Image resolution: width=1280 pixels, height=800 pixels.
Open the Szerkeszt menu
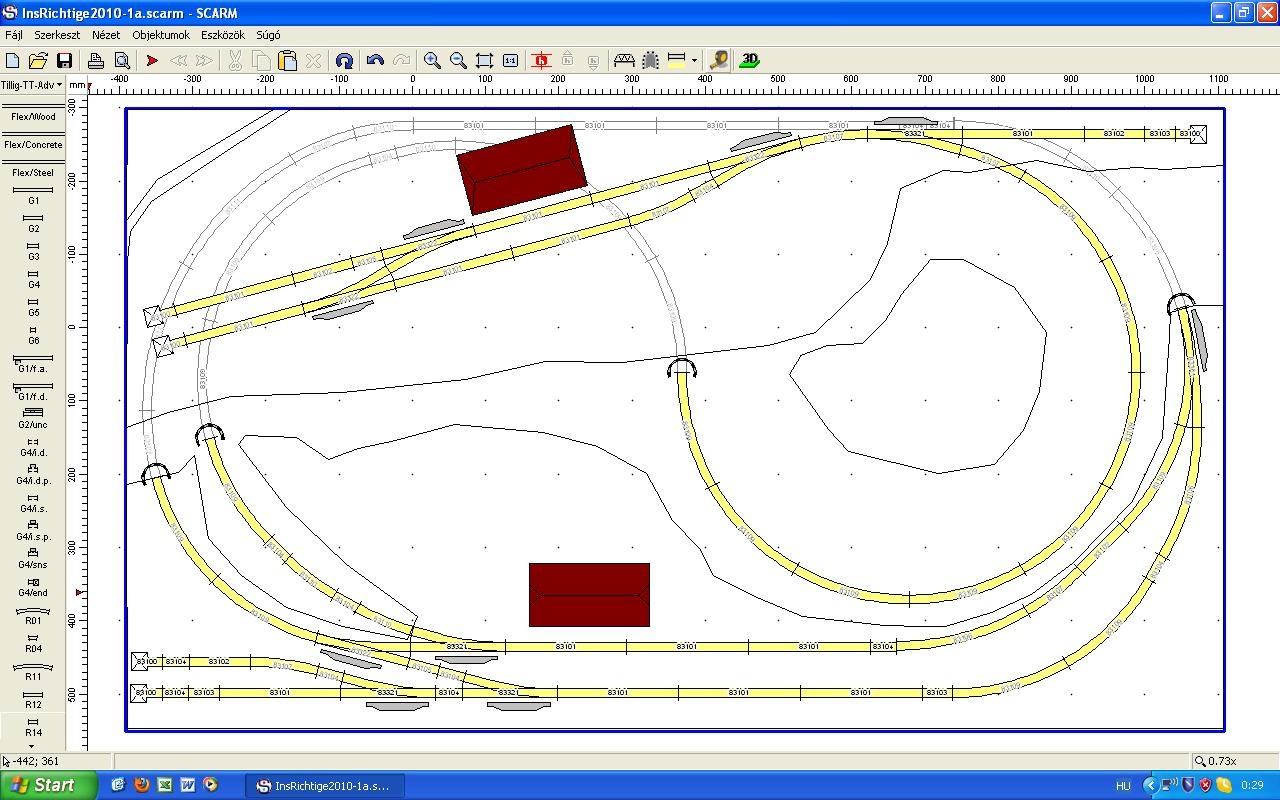pos(57,35)
